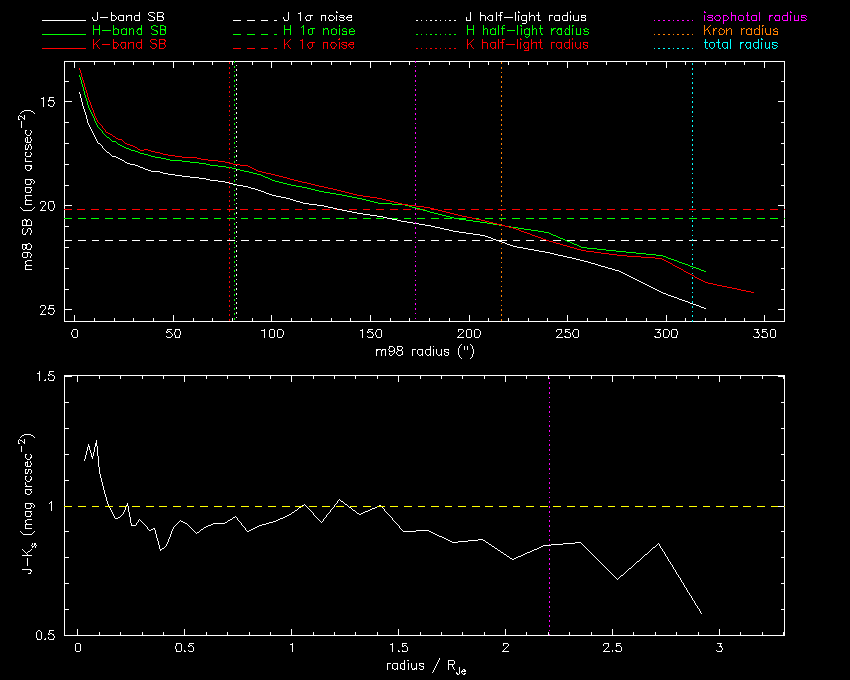The height and width of the screenshot is (680, 850).
Task: Pick the K half-light radius legend label
Action: [527, 46]
